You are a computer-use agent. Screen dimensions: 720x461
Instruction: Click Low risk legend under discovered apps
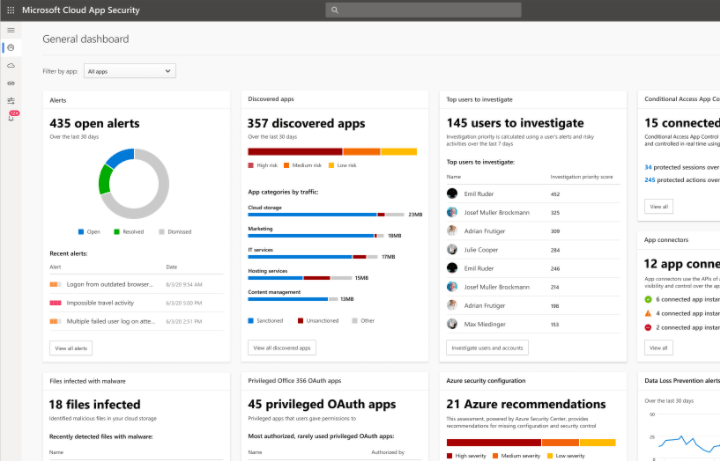pos(343,165)
